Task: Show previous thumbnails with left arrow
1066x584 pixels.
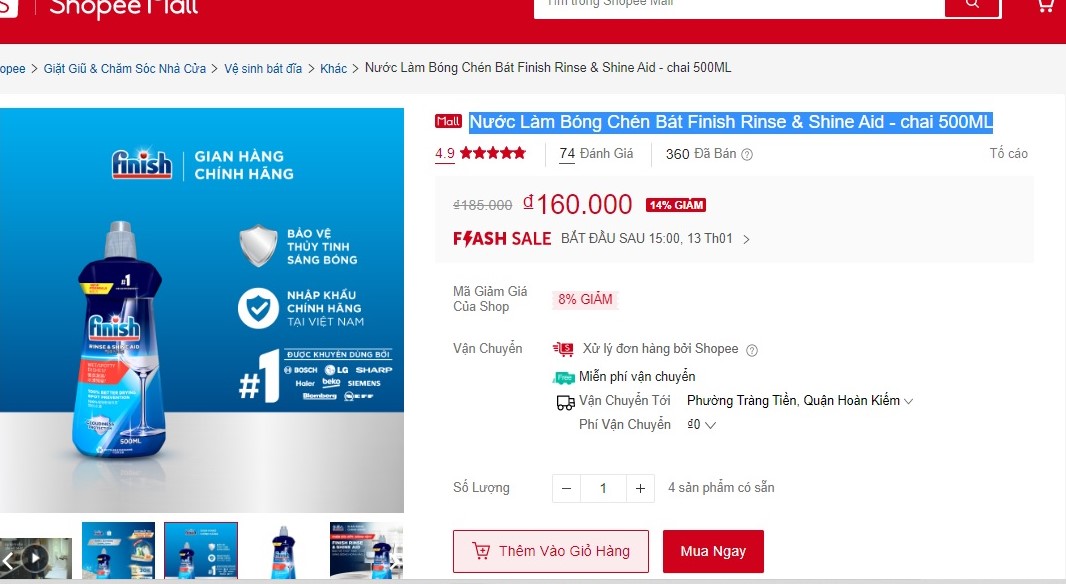Action: [9, 561]
